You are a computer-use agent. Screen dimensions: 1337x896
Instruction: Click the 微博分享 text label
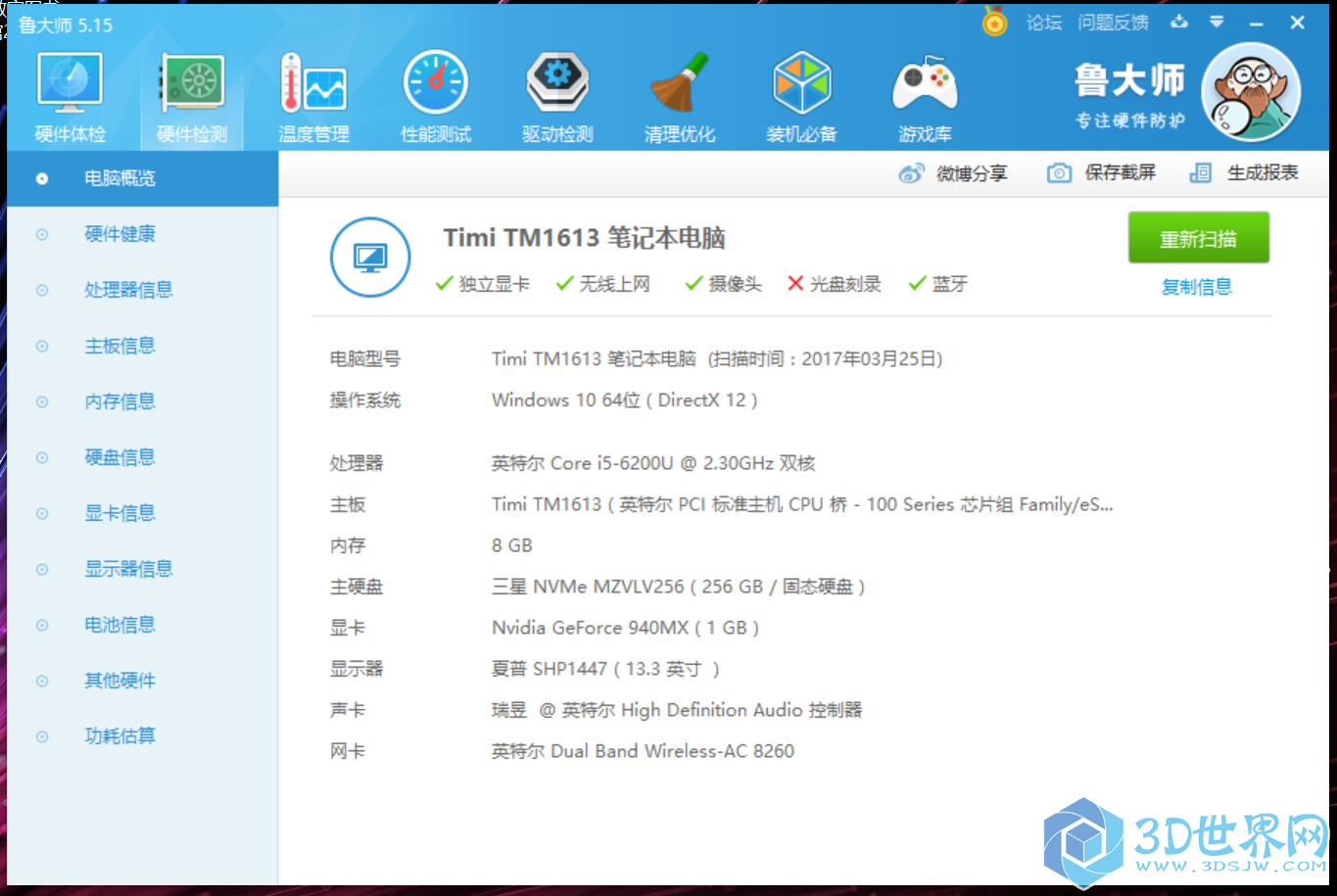click(x=972, y=173)
